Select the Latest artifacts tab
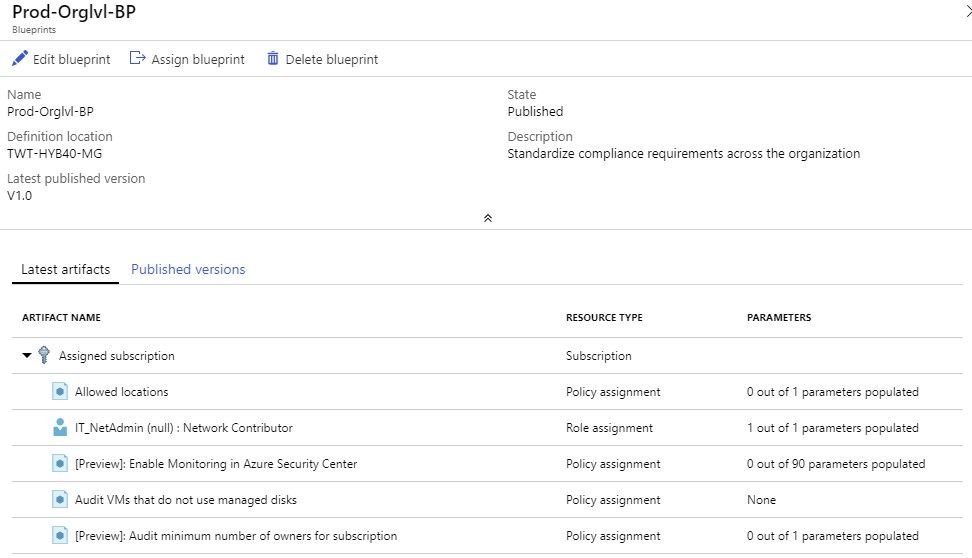Image resolution: width=972 pixels, height=558 pixels. (x=65, y=270)
